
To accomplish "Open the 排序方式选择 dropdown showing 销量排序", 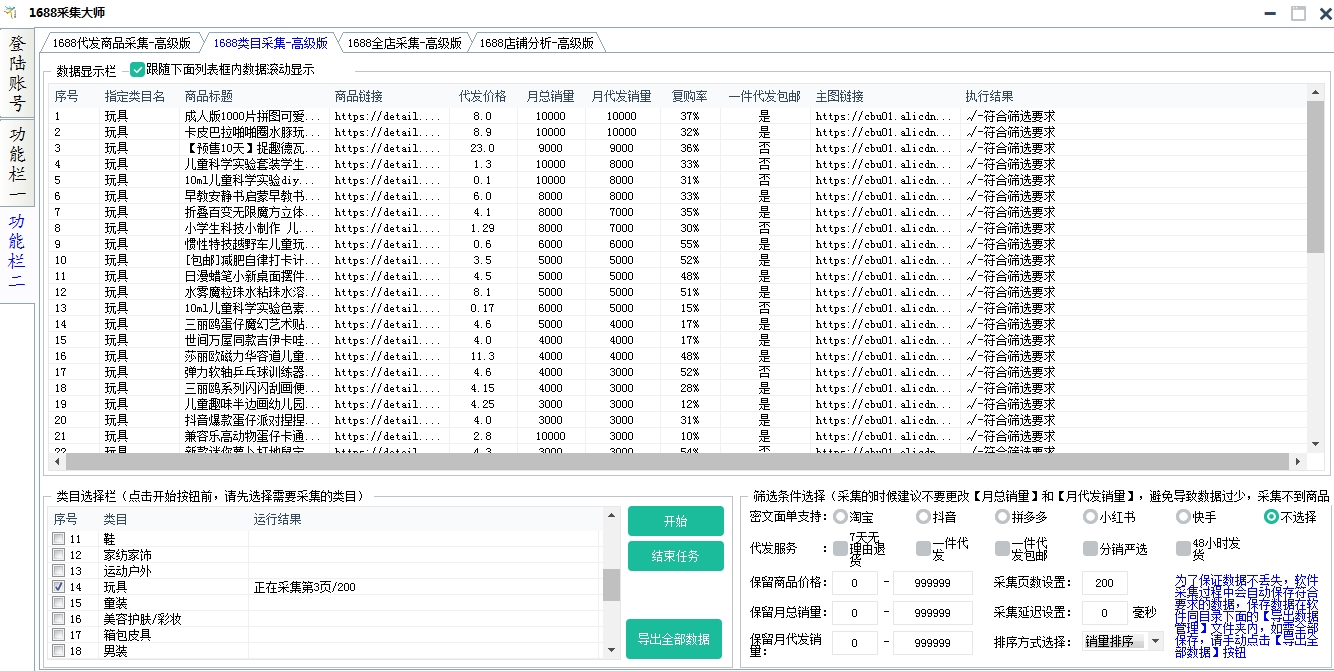I will point(1123,641).
